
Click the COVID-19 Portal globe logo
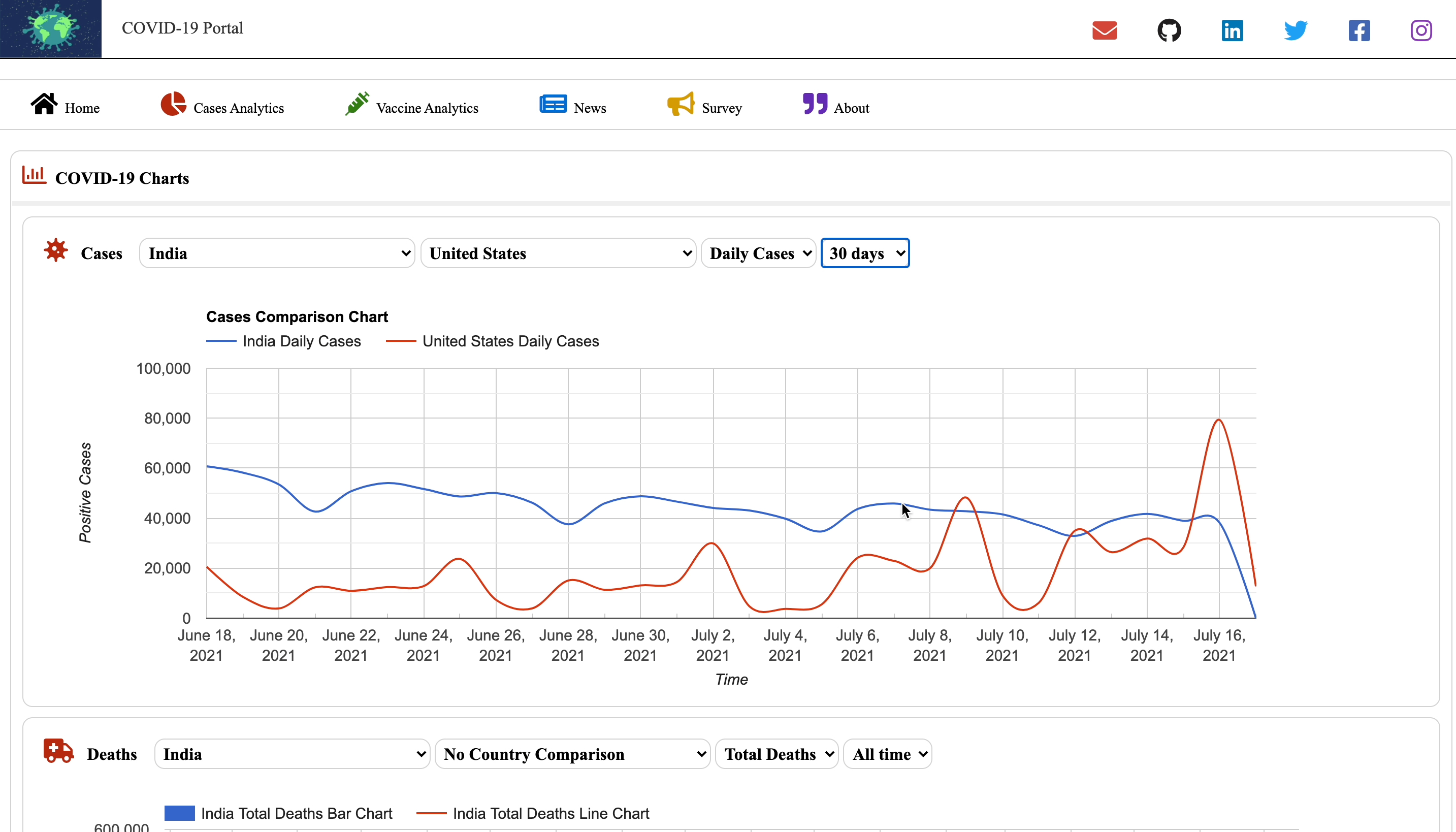(x=51, y=28)
